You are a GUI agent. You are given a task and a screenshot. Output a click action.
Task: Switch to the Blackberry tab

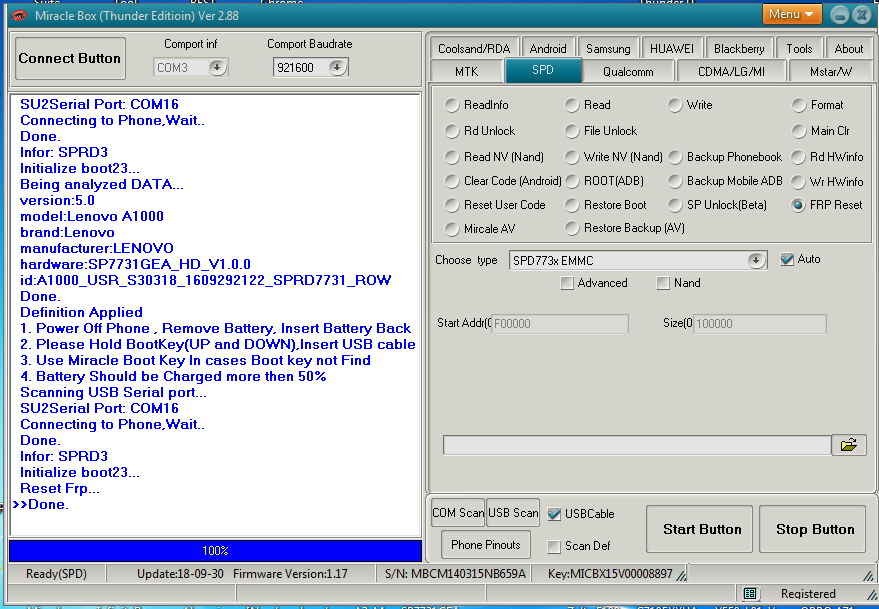tap(739, 48)
